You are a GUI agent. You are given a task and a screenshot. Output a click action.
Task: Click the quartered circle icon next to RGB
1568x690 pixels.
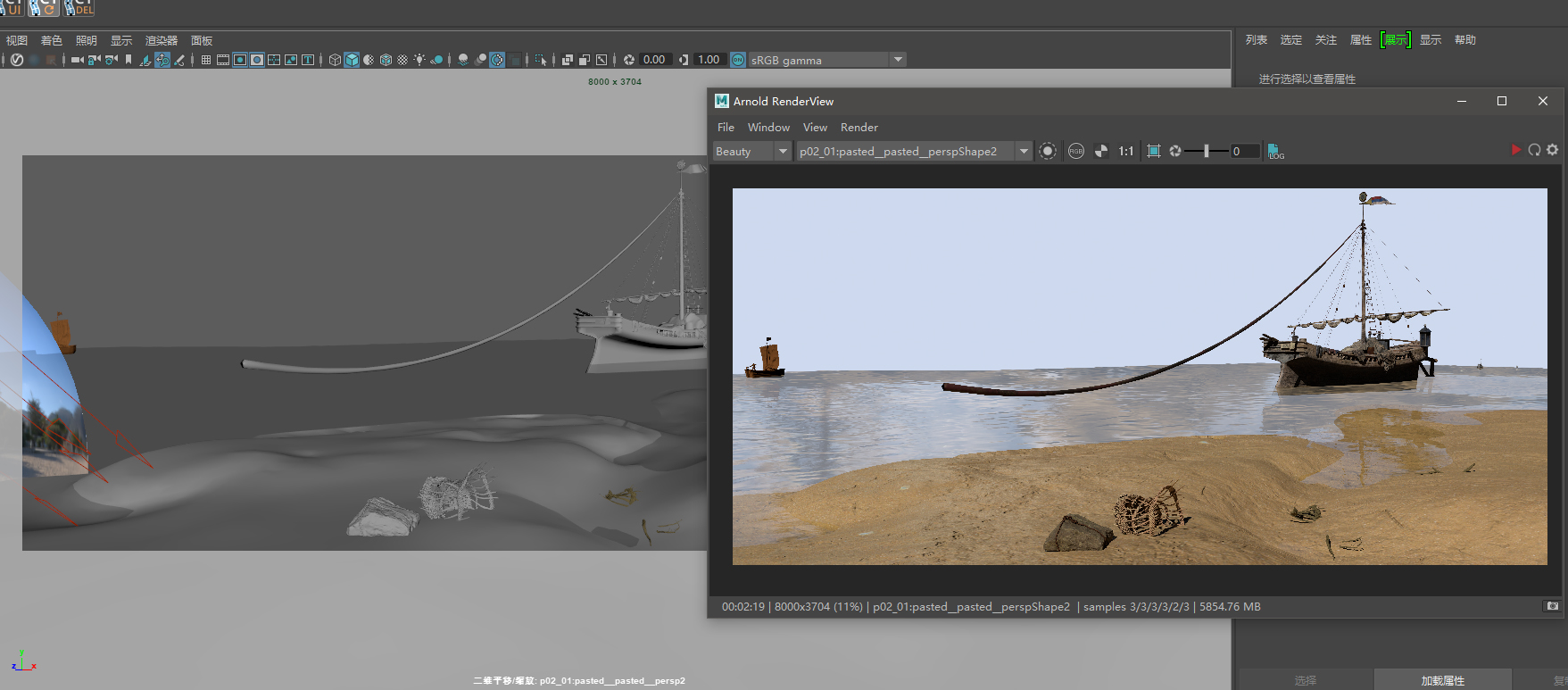1101,151
